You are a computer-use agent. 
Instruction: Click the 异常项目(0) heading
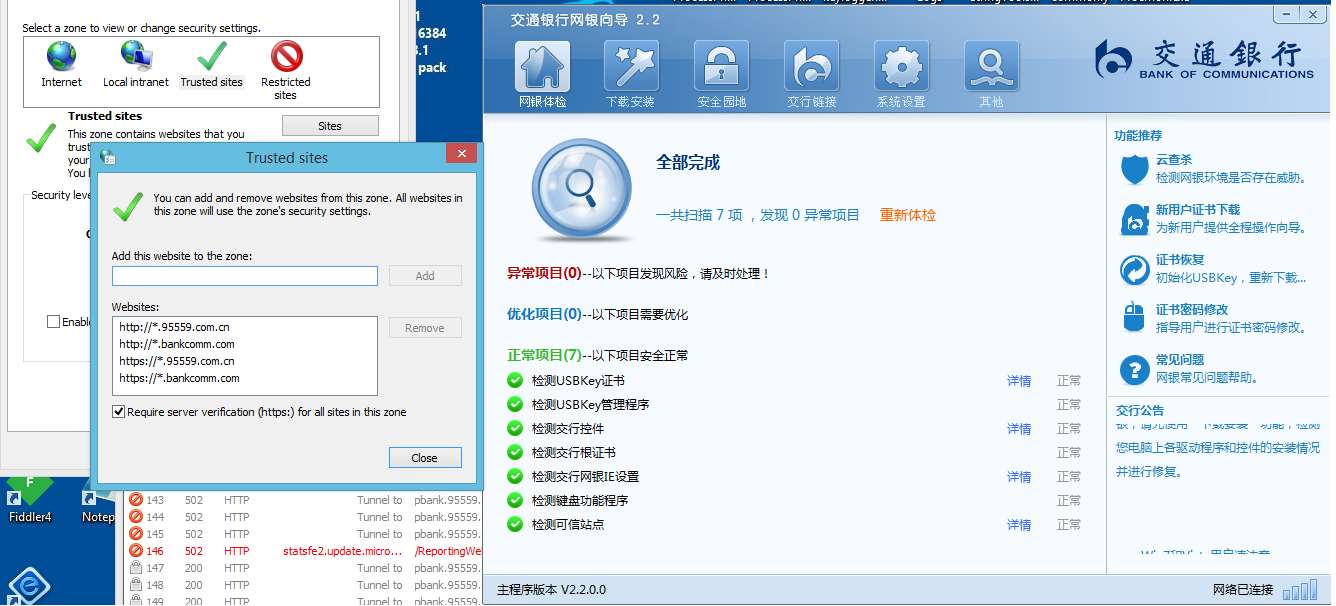[x=544, y=273]
